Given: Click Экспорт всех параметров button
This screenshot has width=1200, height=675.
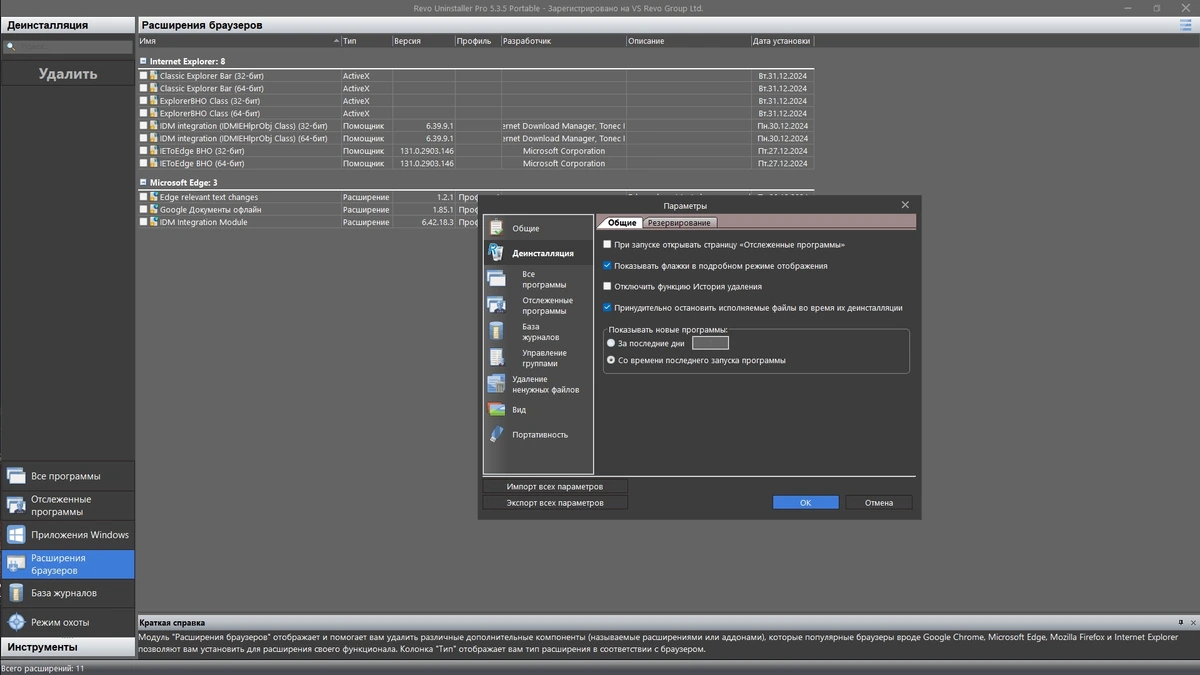Looking at the screenshot, I should [x=555, y=503].
